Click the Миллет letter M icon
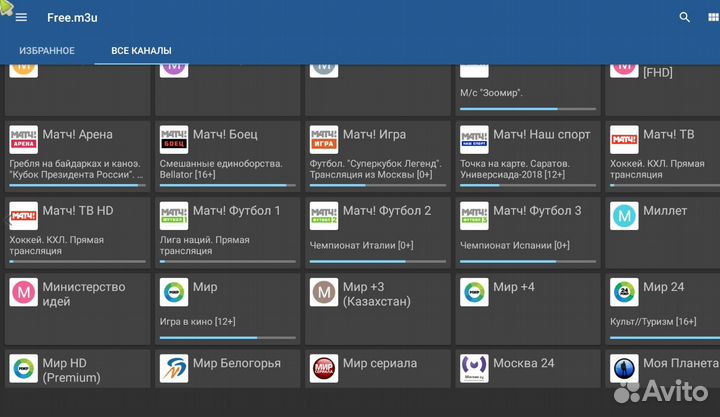 coord(624,216)
